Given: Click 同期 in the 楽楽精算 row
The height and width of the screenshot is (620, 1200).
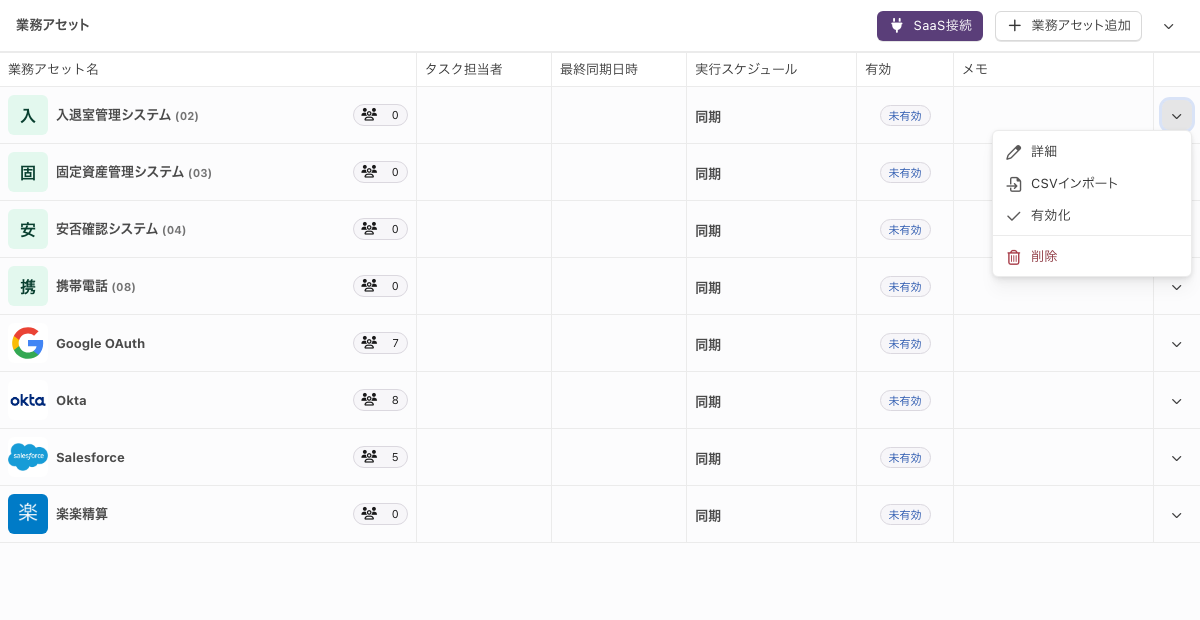Looking at the screenshot, I should [x=708, y=515].
